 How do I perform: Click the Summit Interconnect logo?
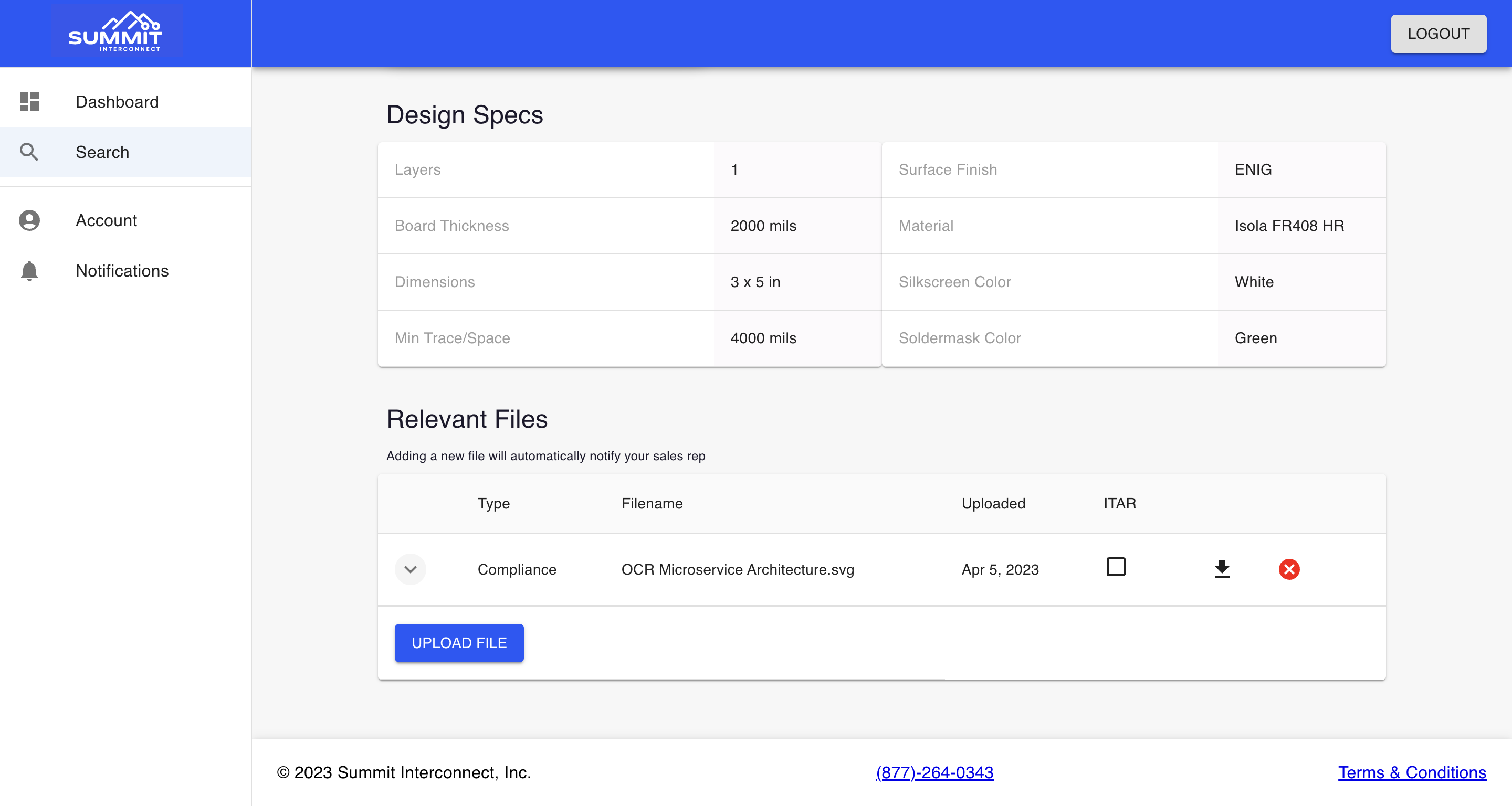tap(116, 31)
